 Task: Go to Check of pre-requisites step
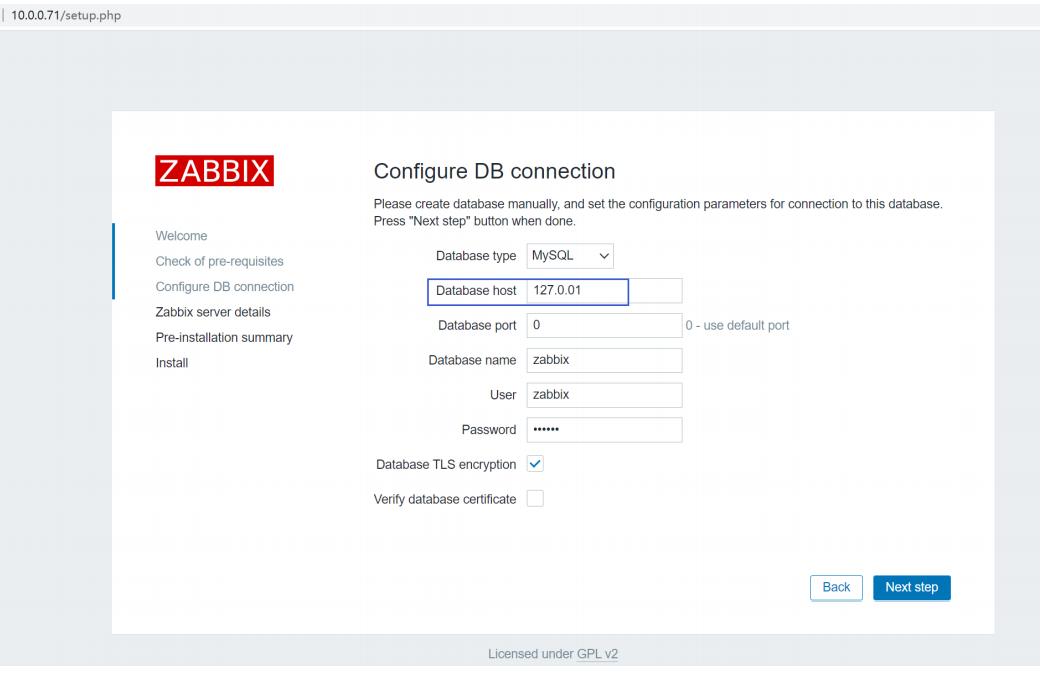pyautogui.click(x=220, y=261)
